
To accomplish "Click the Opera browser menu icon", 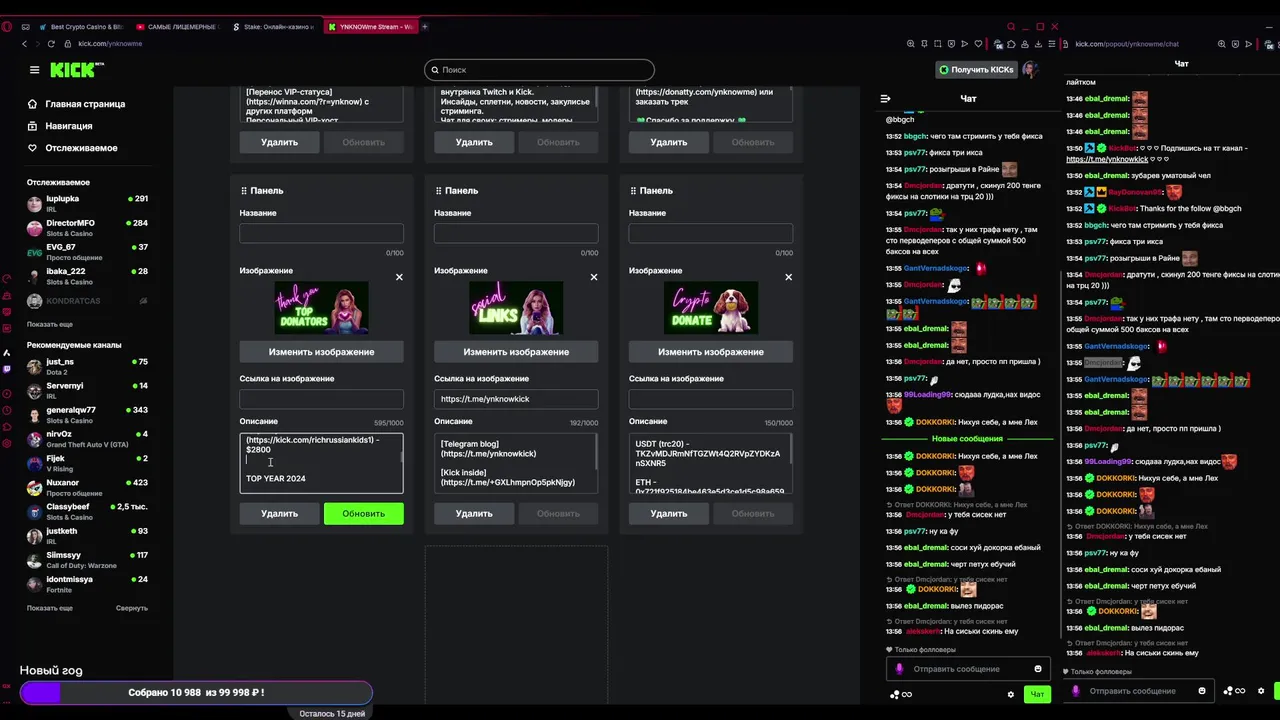I will 8,27.
